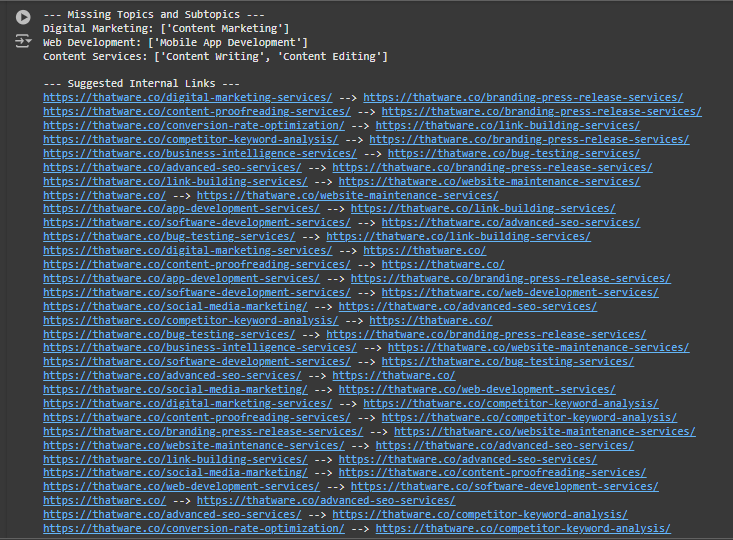733x540 pixels.
Task: Open bug-testing-services link after business-intelligence-services
Action: point(514,154)
